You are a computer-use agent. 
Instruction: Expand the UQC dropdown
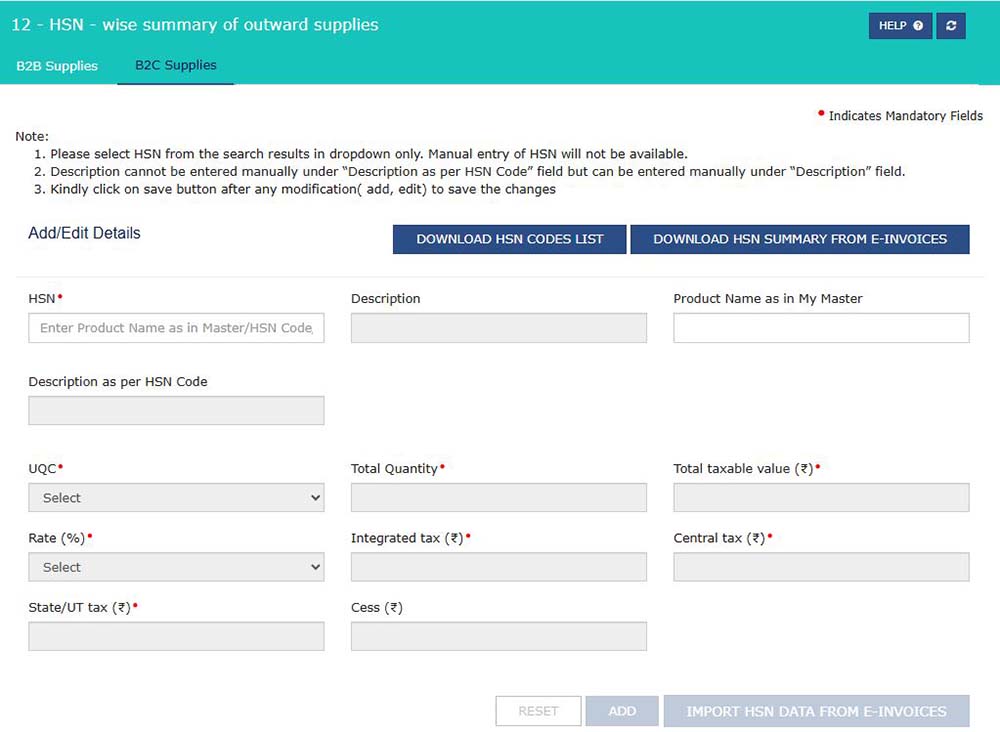tap(176, 498)
